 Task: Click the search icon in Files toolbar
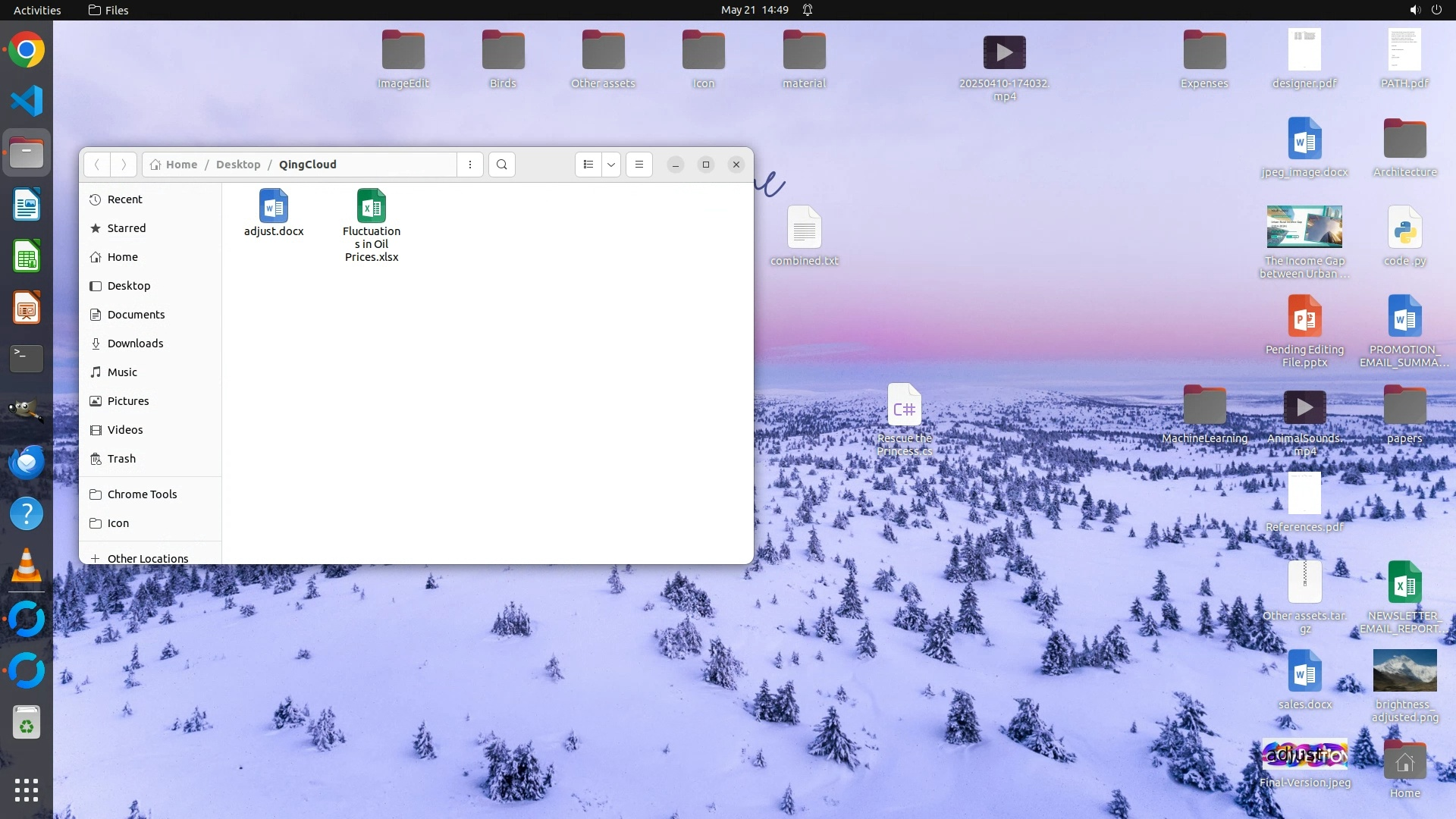click(502, 165)
